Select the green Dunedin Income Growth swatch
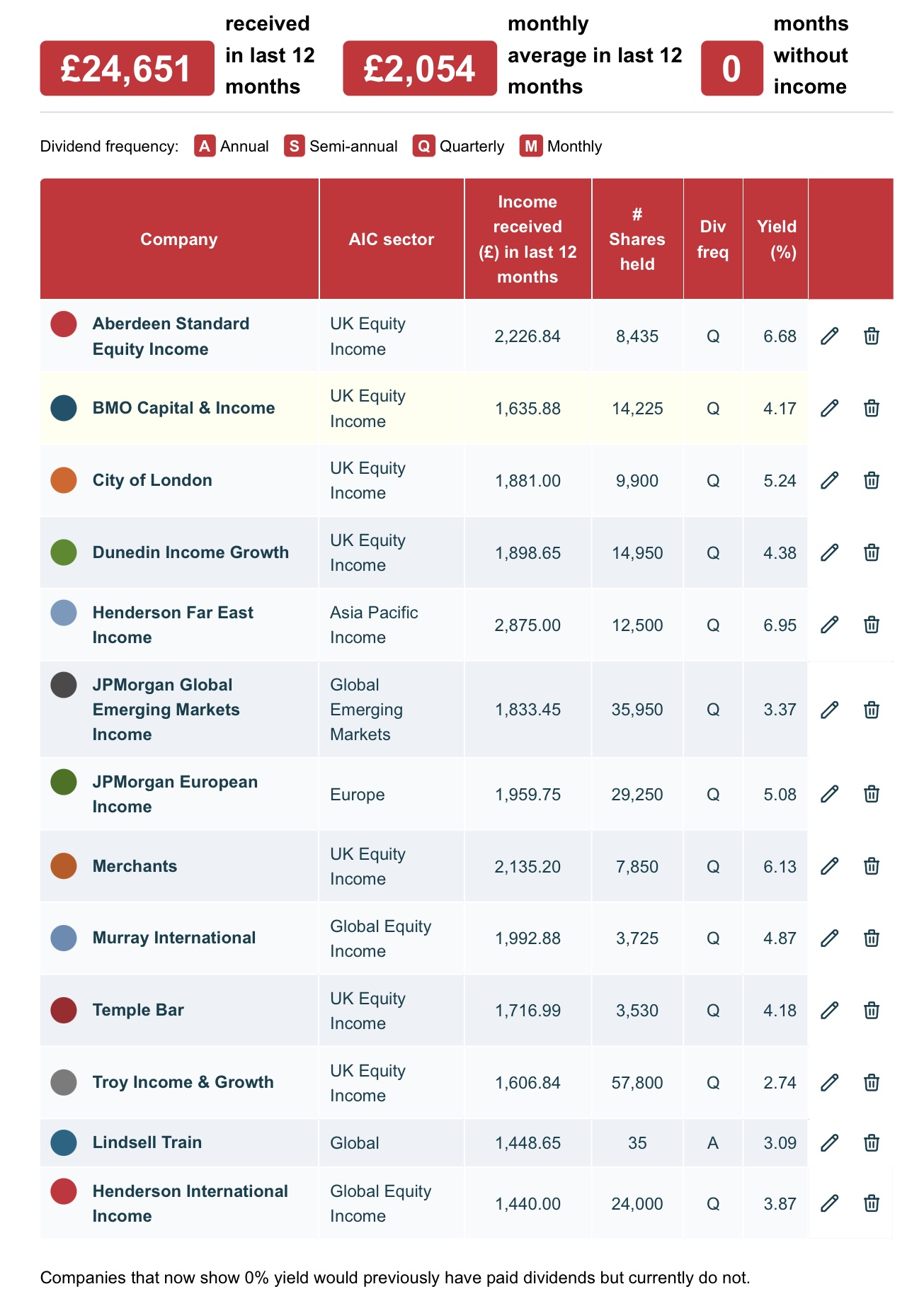This screenshot has width=924, height=1289. tap(64, 552)
